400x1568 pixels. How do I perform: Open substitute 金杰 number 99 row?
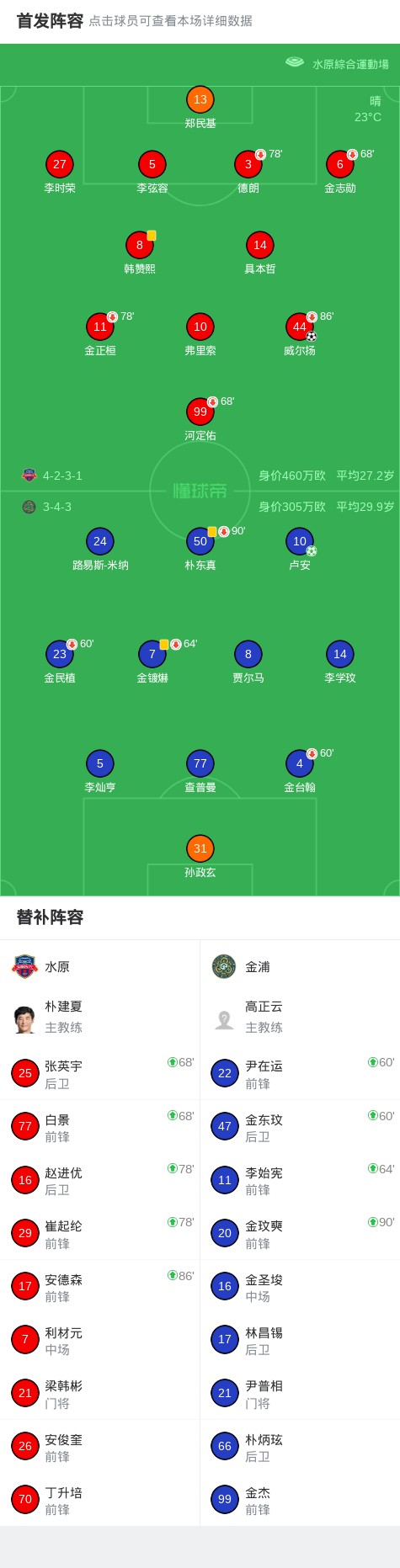pos(300,1500)
